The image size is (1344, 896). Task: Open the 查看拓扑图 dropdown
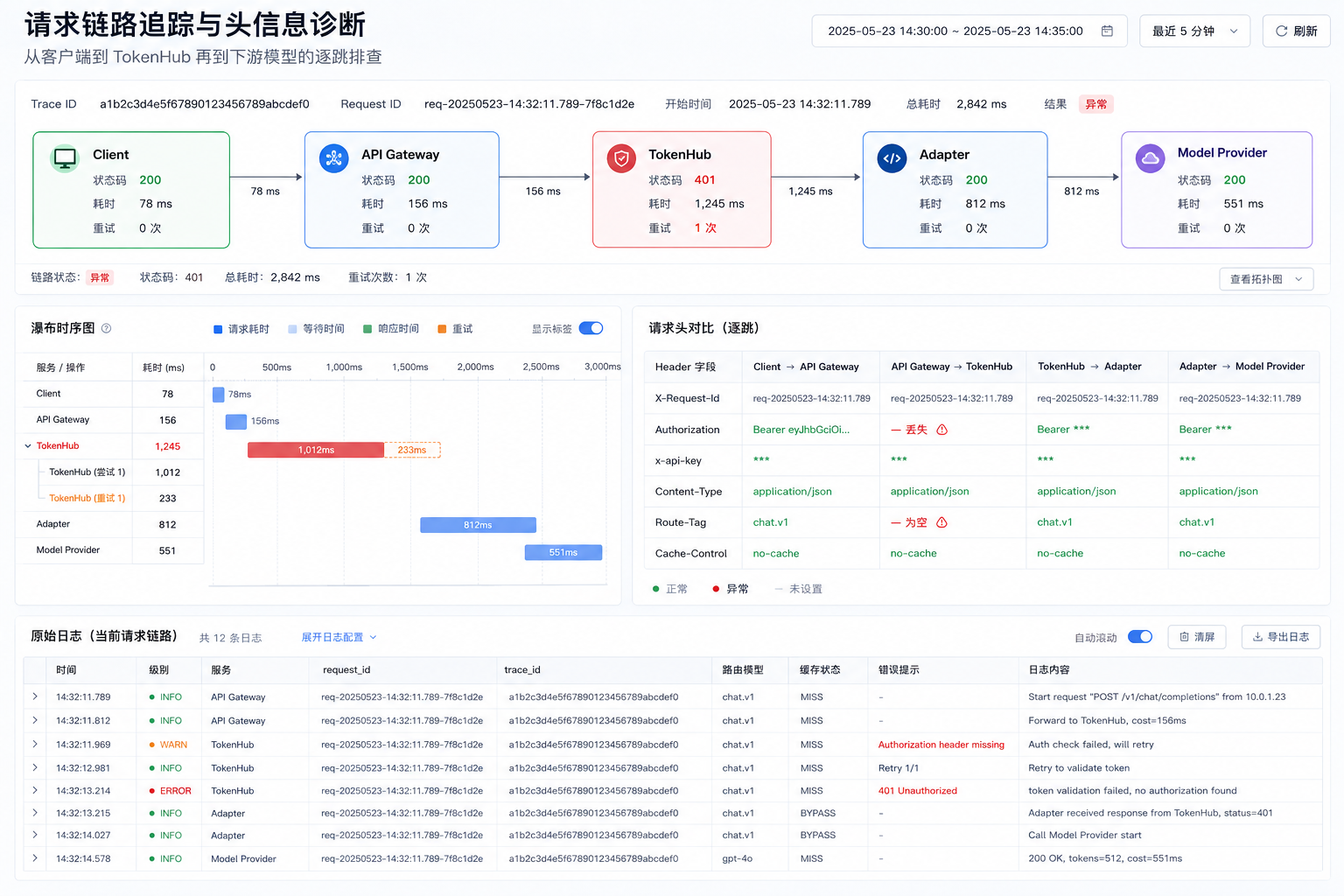coord(1266,279)
